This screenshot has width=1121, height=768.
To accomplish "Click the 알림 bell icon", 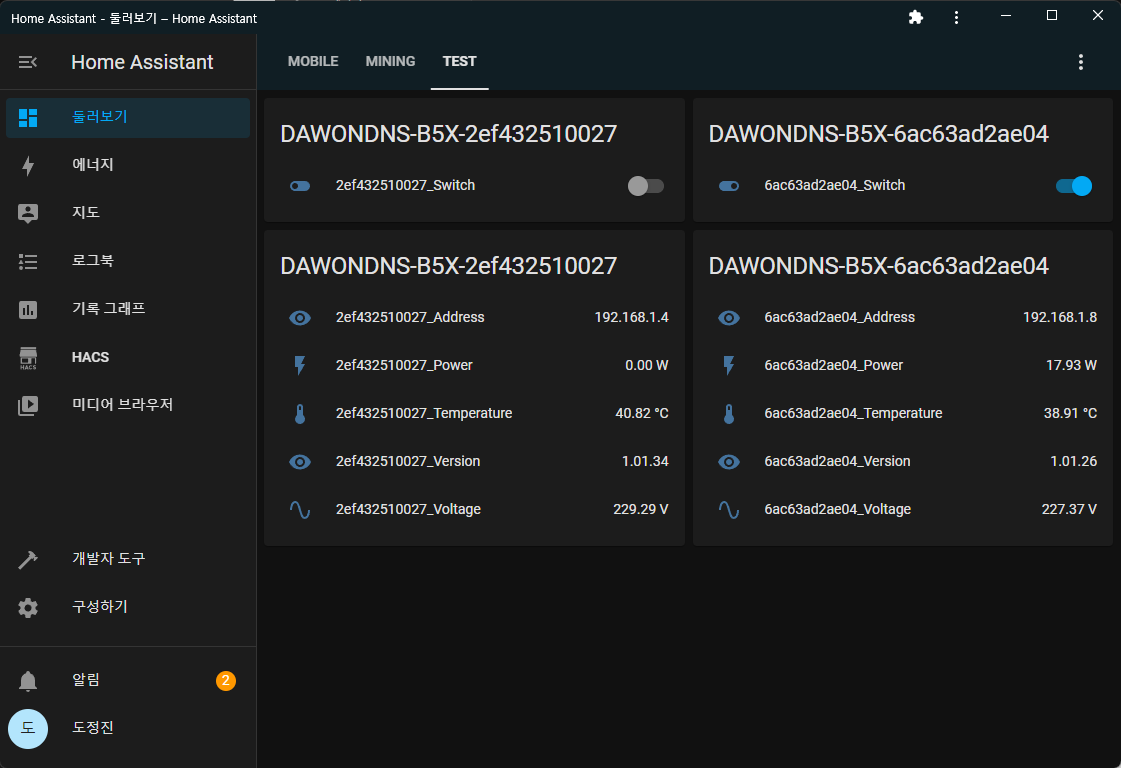I will pyautogui.click(x=28, y=681).
